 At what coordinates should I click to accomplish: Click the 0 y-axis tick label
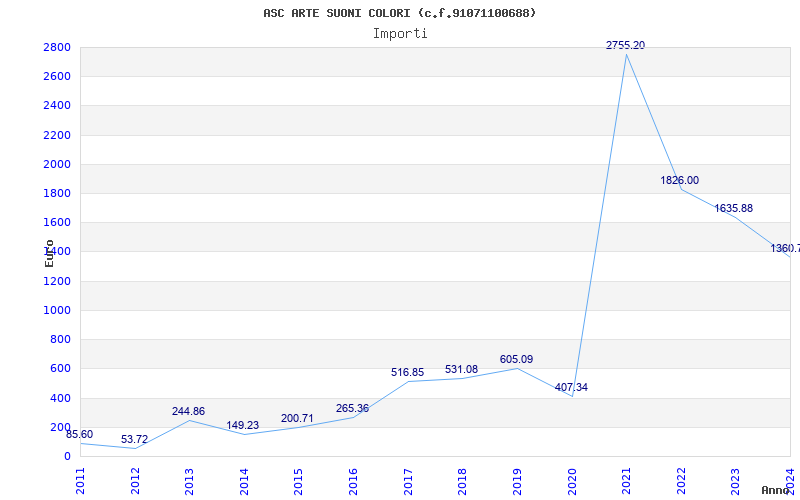pyautogui.click(x=67, y=457)
